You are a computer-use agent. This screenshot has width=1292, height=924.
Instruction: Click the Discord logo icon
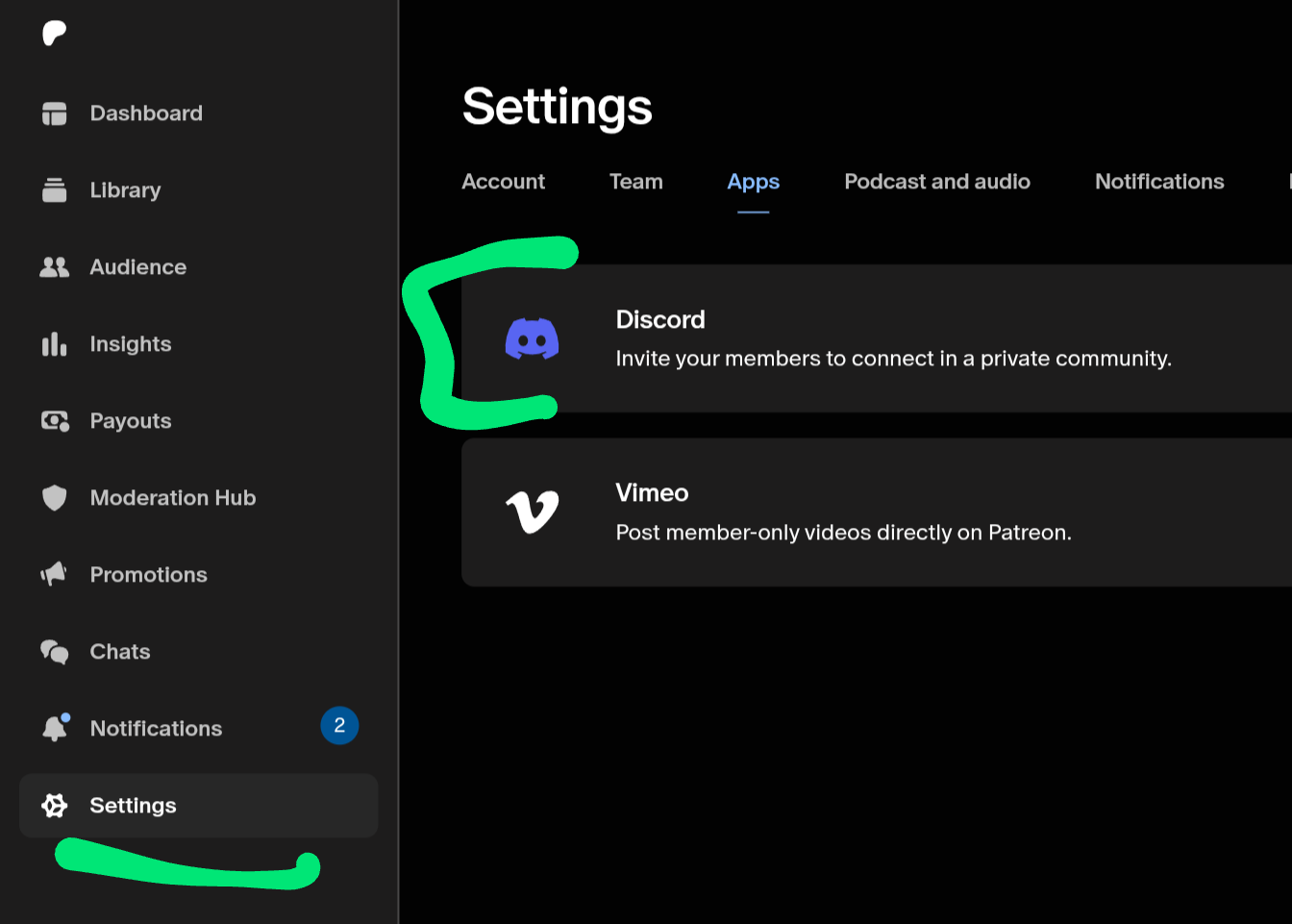(533, 338)
